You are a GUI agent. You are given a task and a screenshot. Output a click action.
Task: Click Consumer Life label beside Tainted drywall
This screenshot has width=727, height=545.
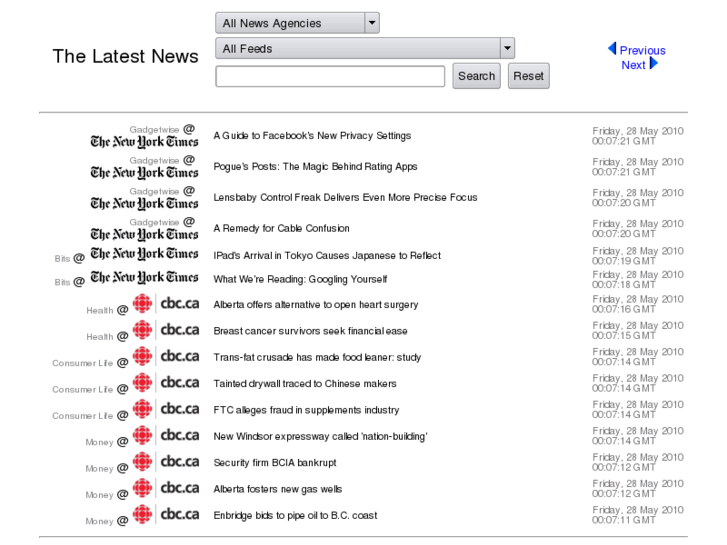pyautogui.click(x=83, y=390)
